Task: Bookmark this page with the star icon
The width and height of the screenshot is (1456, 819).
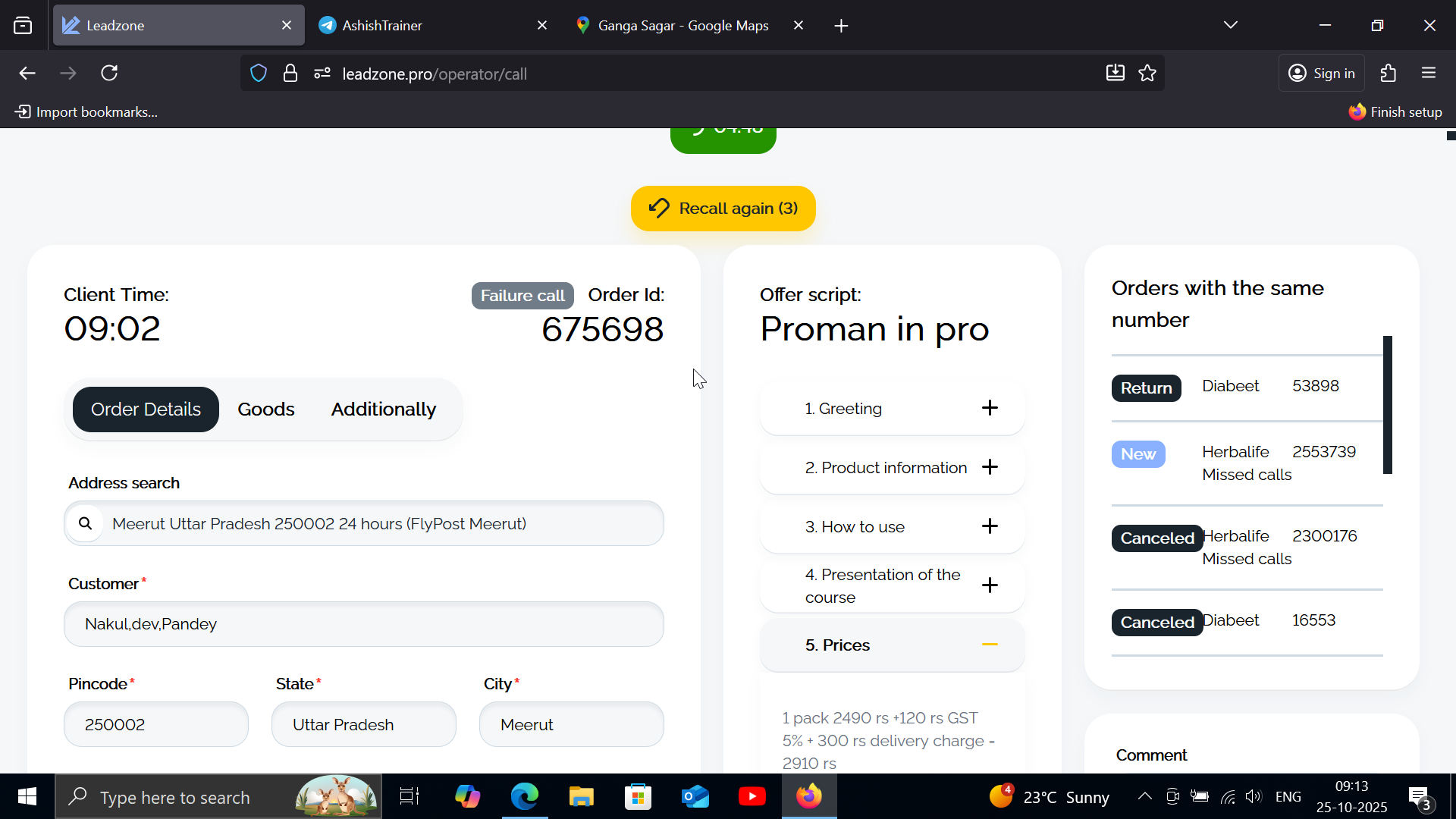Action: [x=1147, y=73]
